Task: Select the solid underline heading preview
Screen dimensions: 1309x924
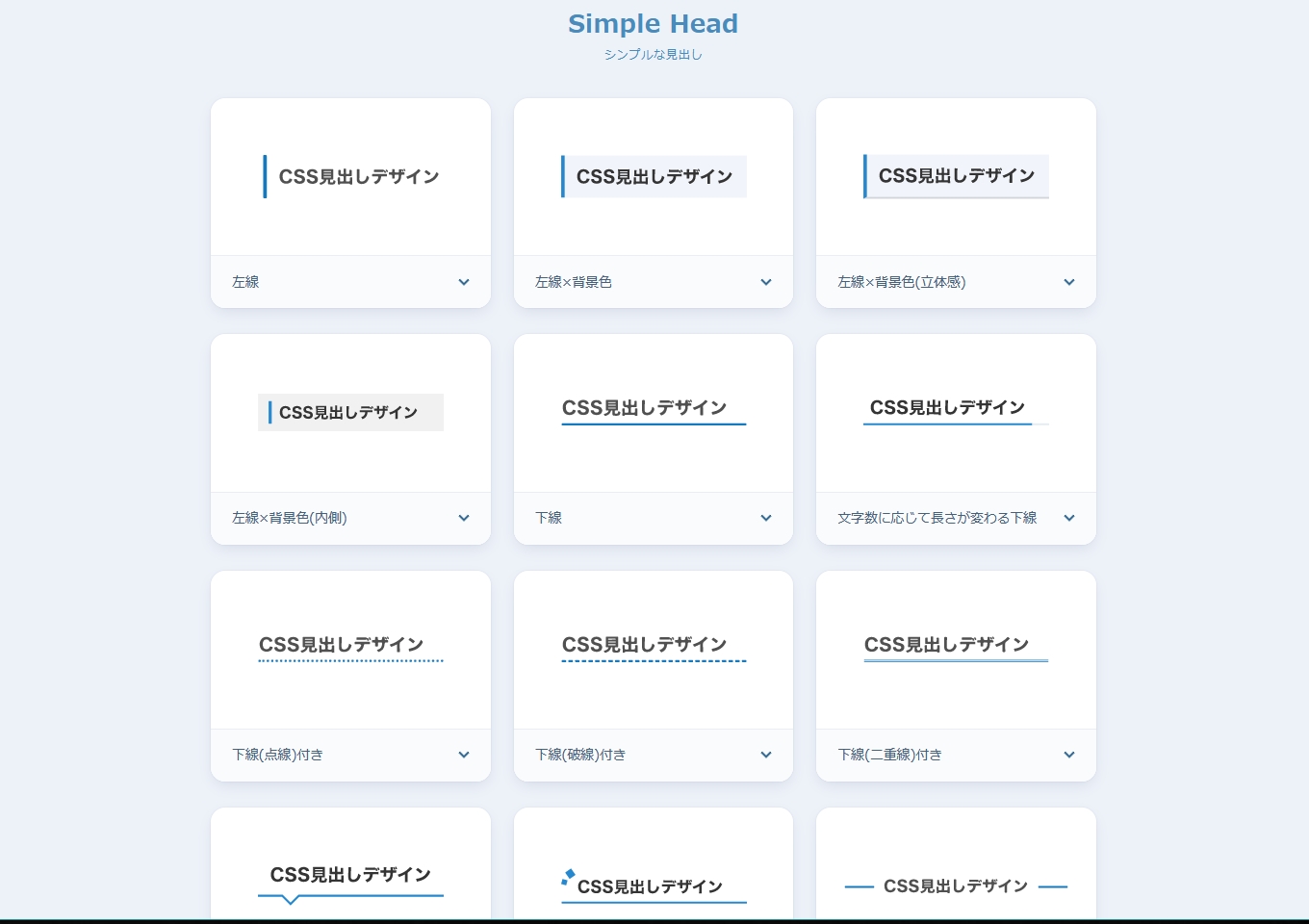Action: point(654,410)
